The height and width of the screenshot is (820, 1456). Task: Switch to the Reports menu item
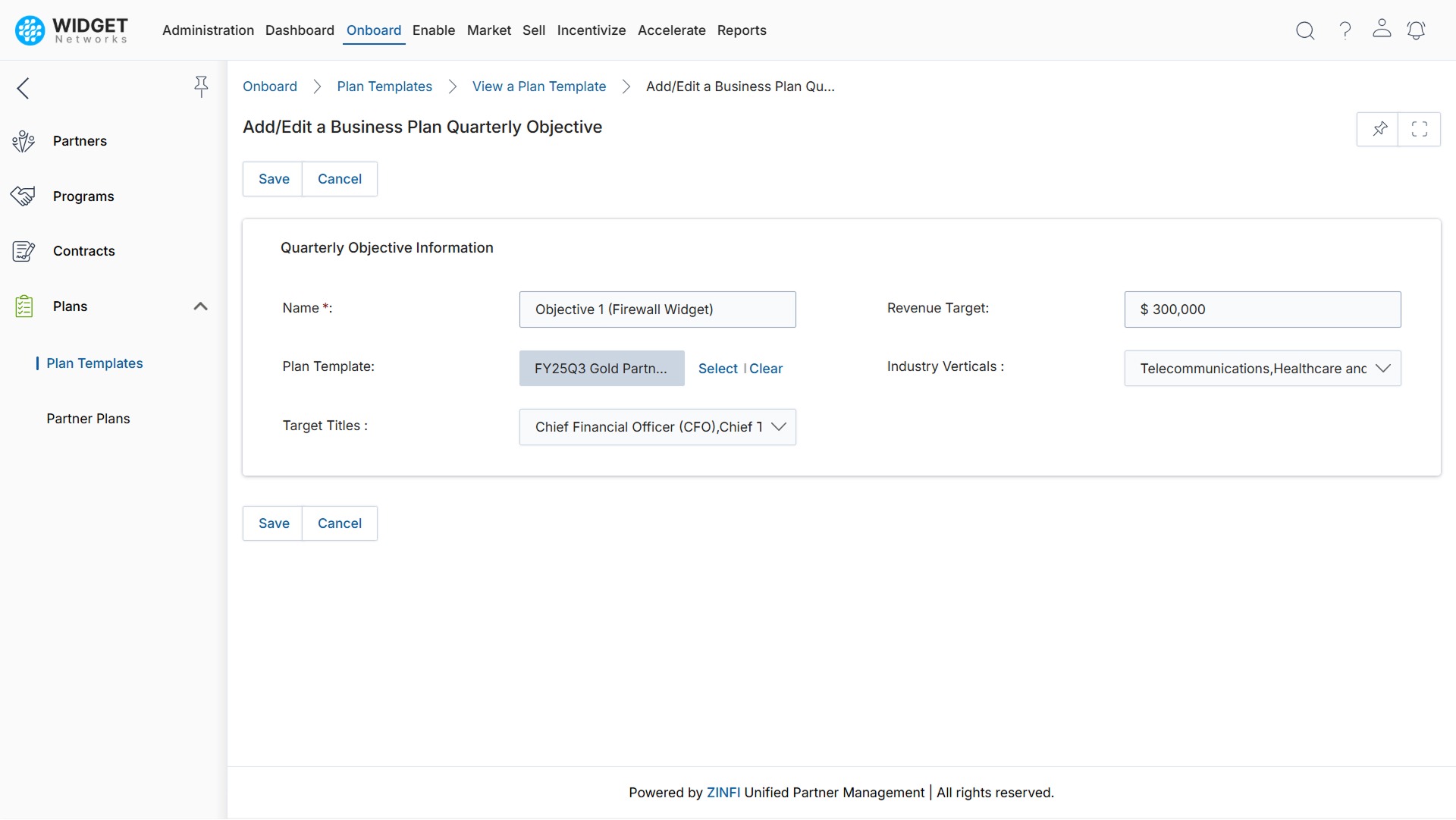coord(742,30)
